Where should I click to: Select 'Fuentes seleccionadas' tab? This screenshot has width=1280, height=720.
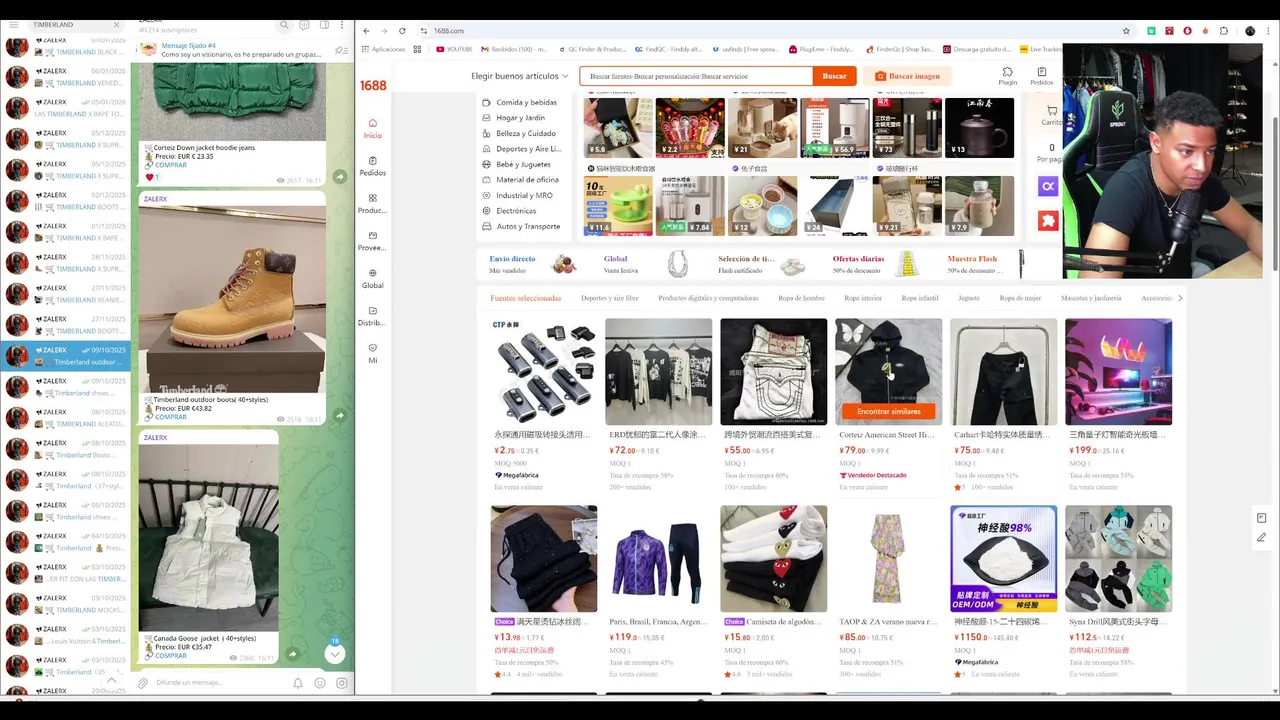[525, 298]
